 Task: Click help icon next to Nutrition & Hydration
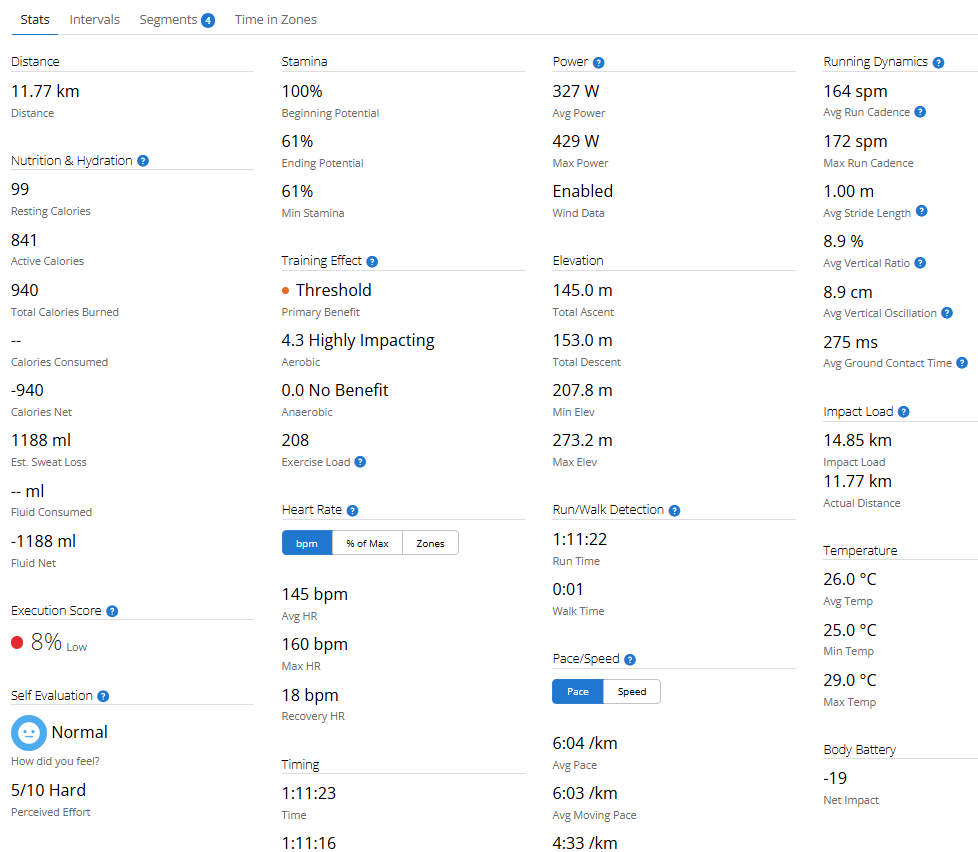[143, 161]
